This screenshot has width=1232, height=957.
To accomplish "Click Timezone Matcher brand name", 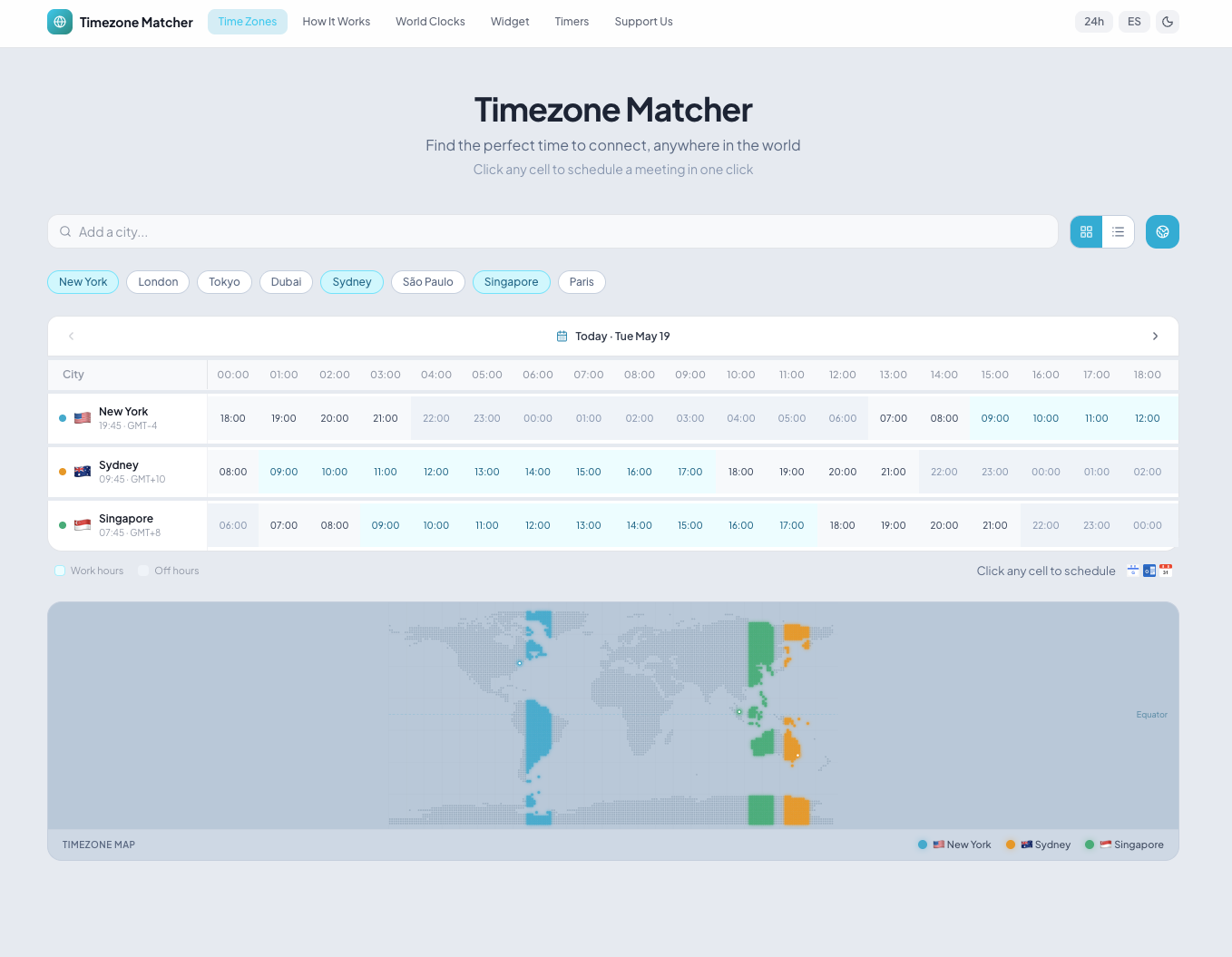I will [x=136, y=23].
